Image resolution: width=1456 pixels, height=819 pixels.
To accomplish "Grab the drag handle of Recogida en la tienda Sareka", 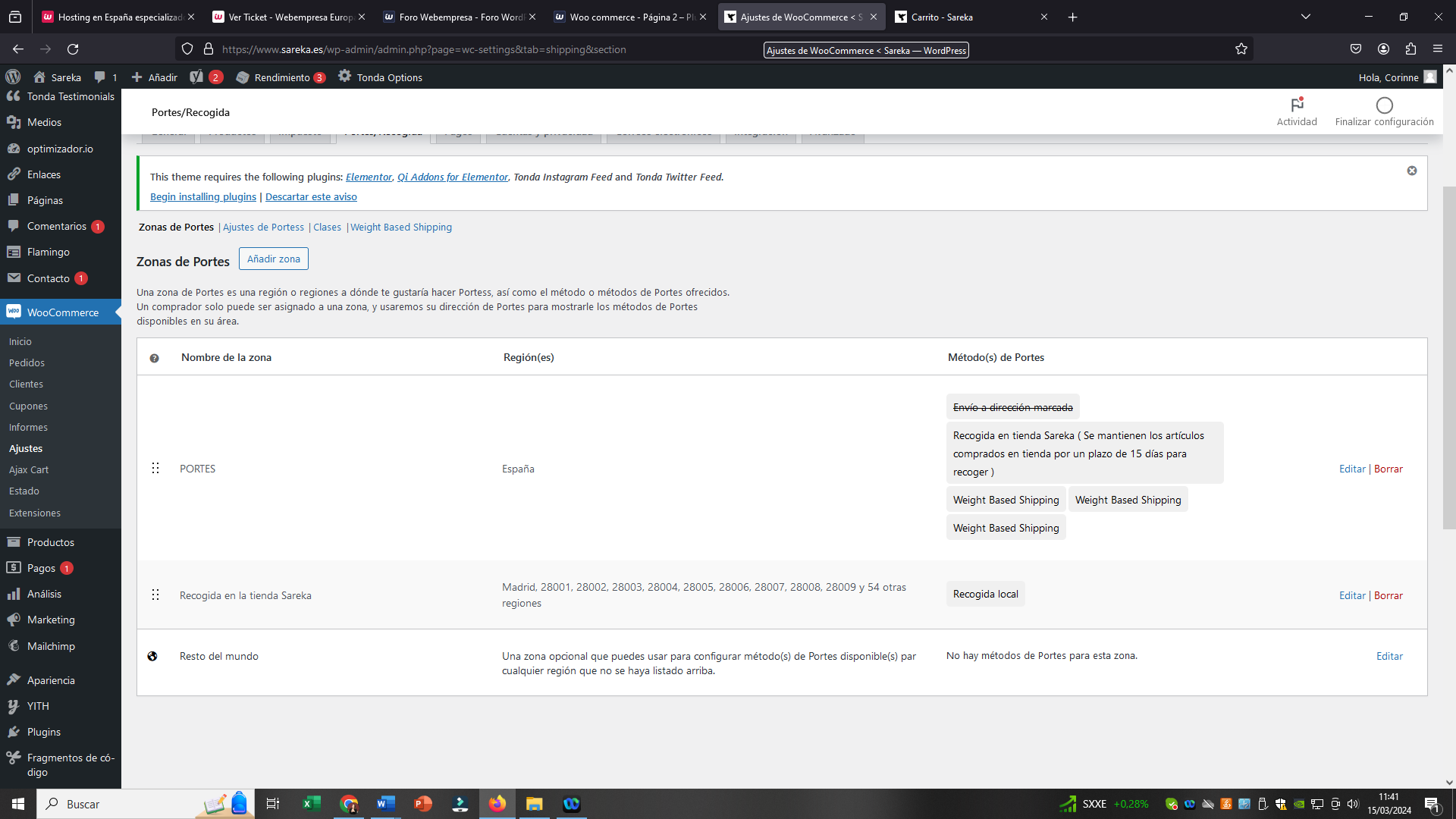I will (155, 595).
